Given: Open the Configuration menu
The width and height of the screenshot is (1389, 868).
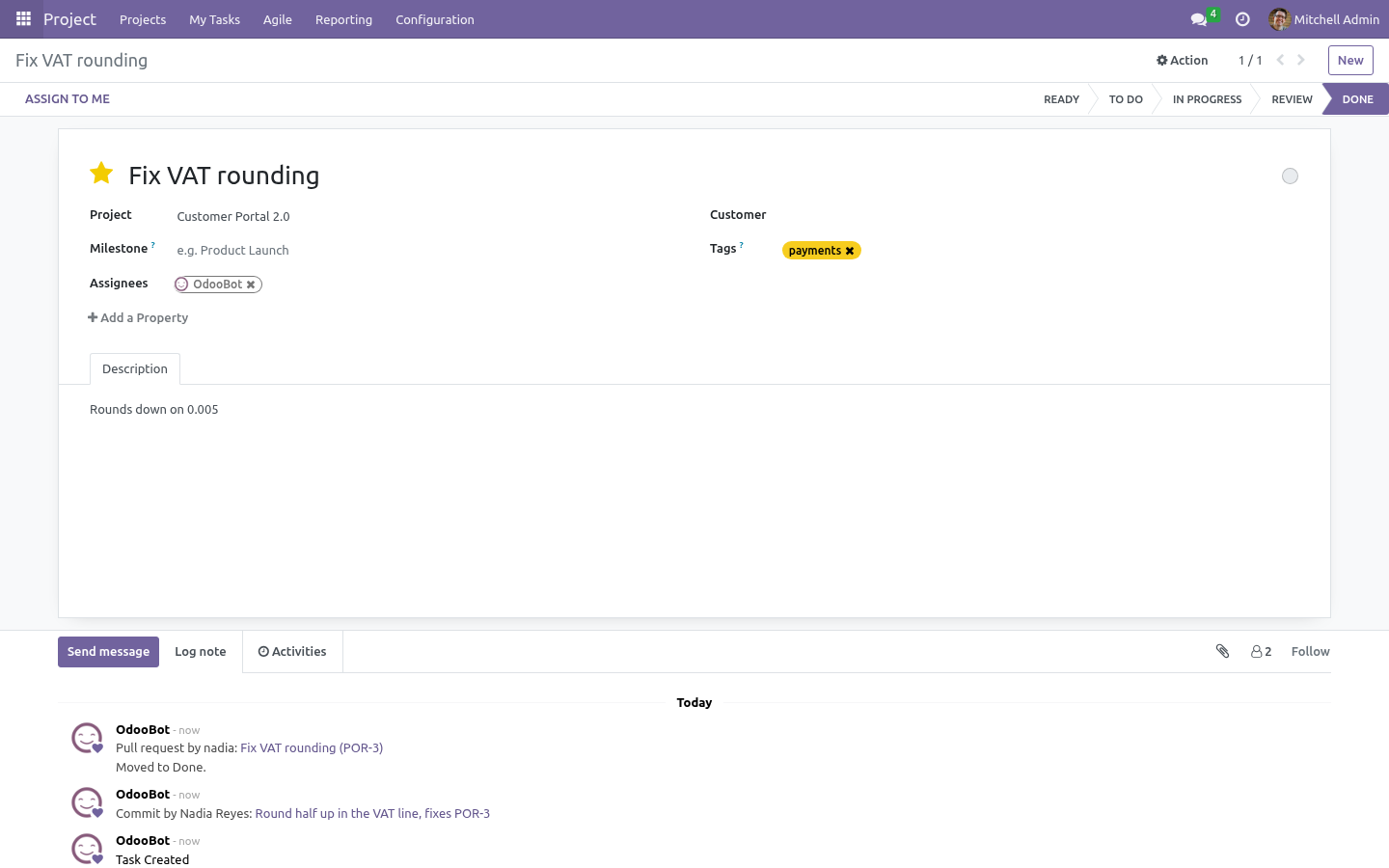Looking at the screenshot, I should [435, 19].
